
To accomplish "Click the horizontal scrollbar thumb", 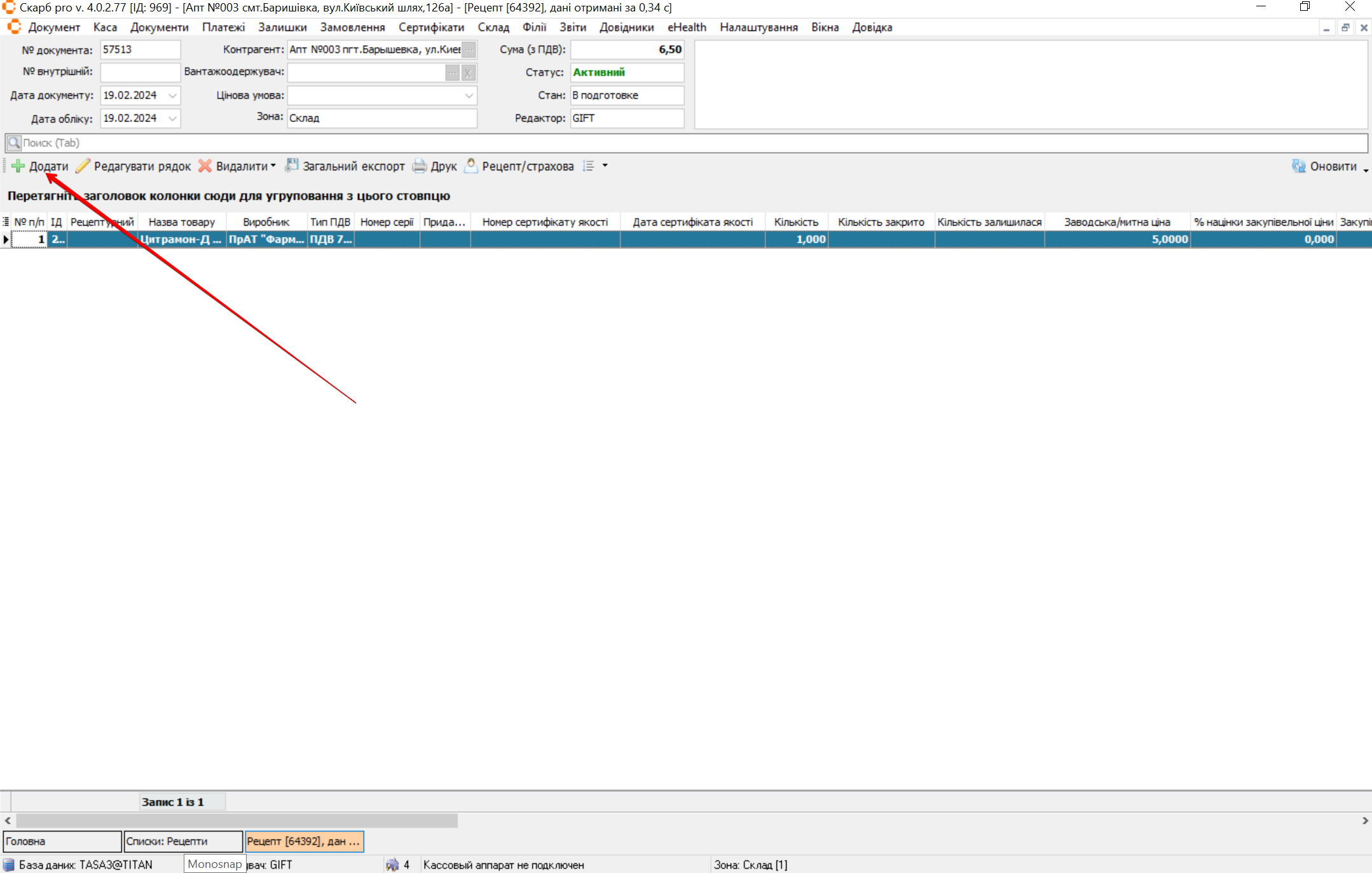I will (237, 820).
